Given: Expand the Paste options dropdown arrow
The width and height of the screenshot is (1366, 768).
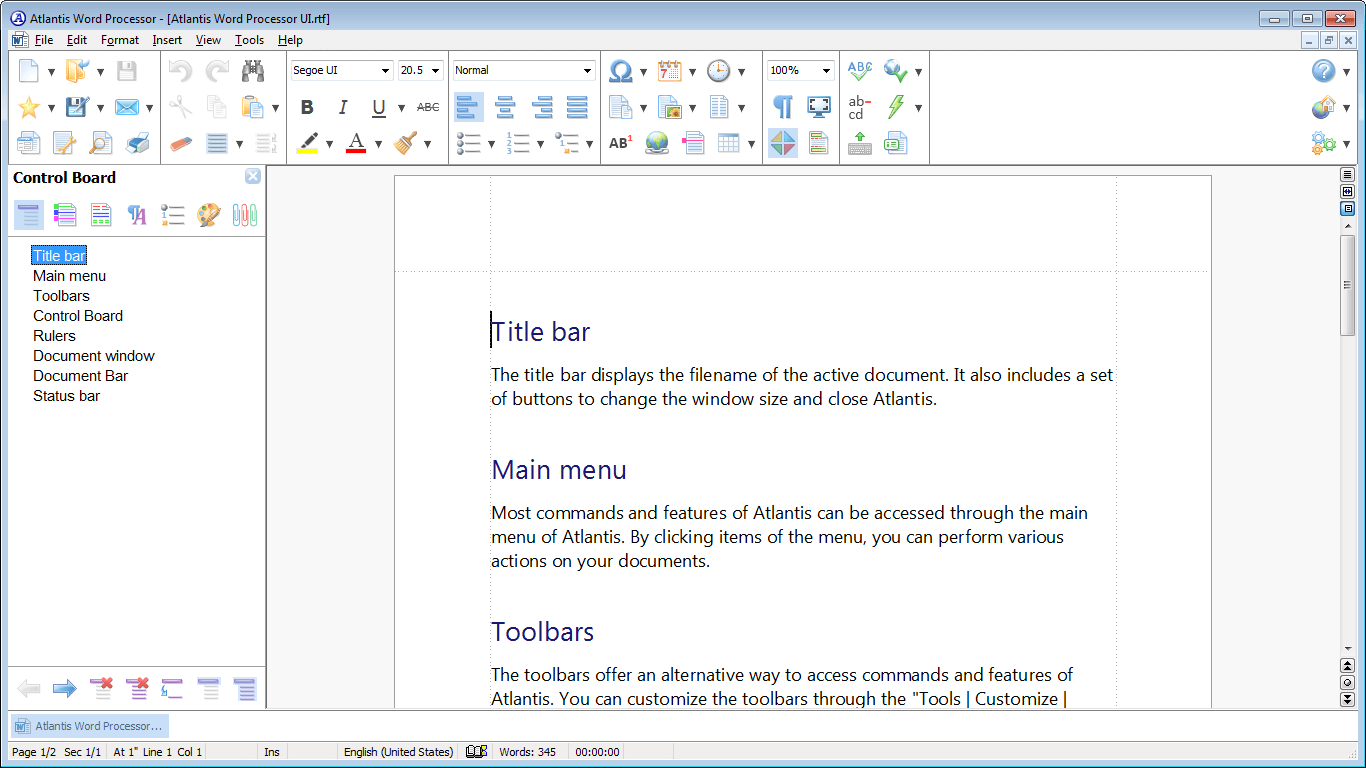Looking at the screenshot, I should [274, 108].
